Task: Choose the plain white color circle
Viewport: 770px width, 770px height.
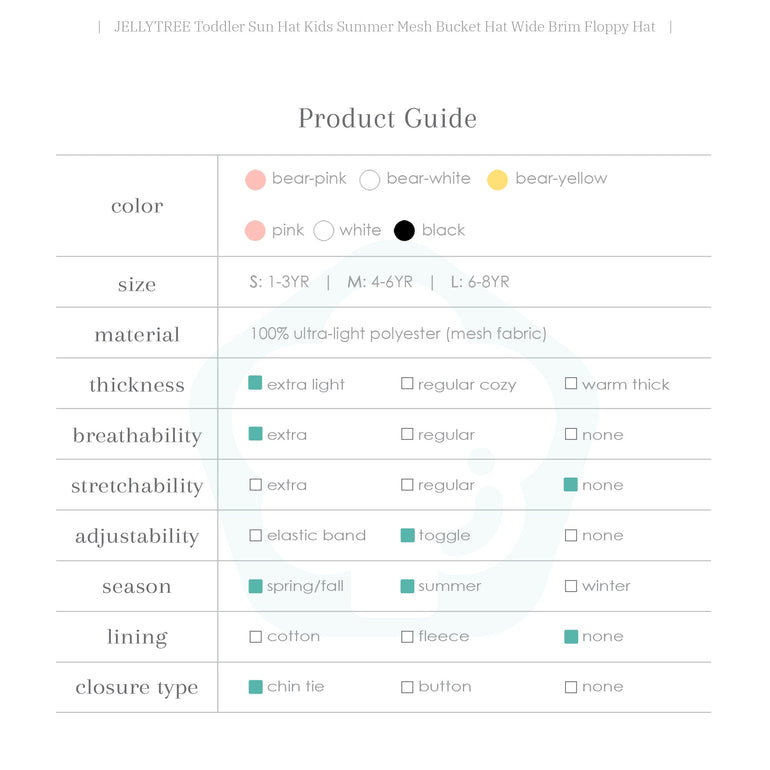Action: [x=323, y=231]
